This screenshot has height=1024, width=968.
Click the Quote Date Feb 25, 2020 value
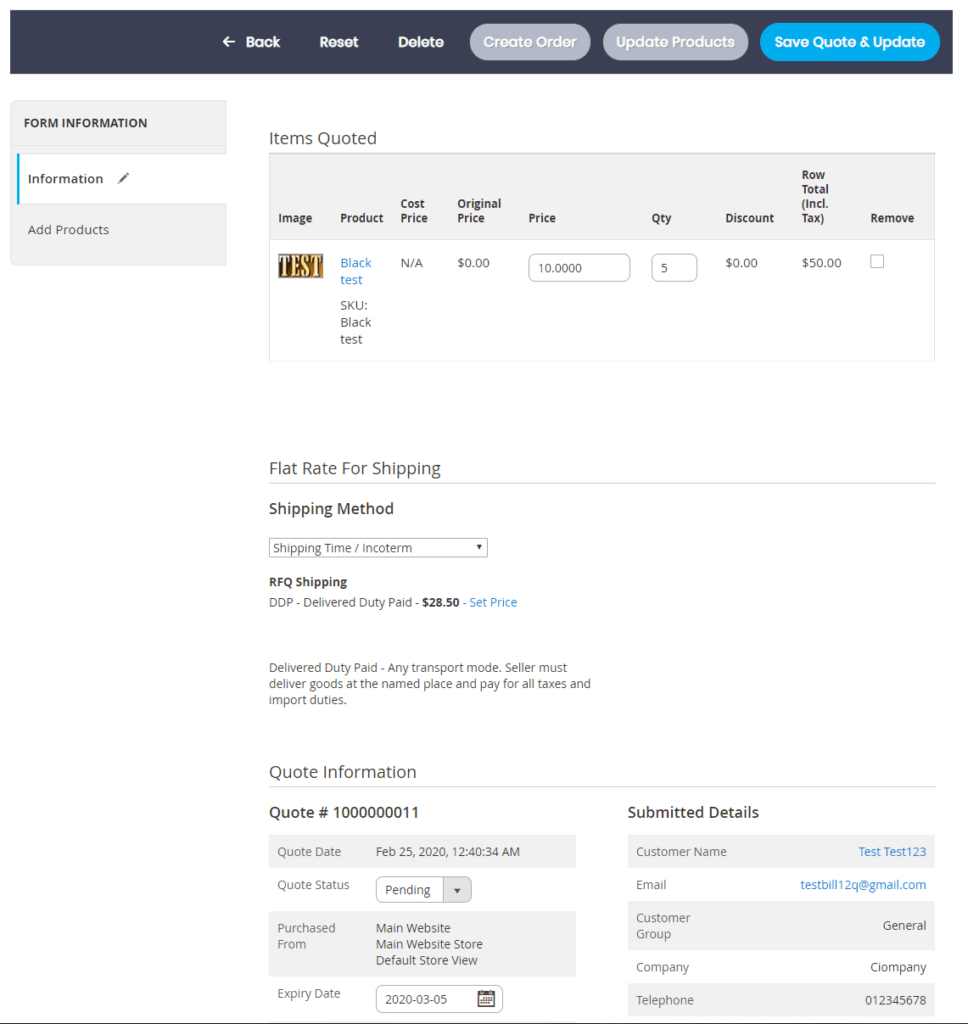click(447, 852)
